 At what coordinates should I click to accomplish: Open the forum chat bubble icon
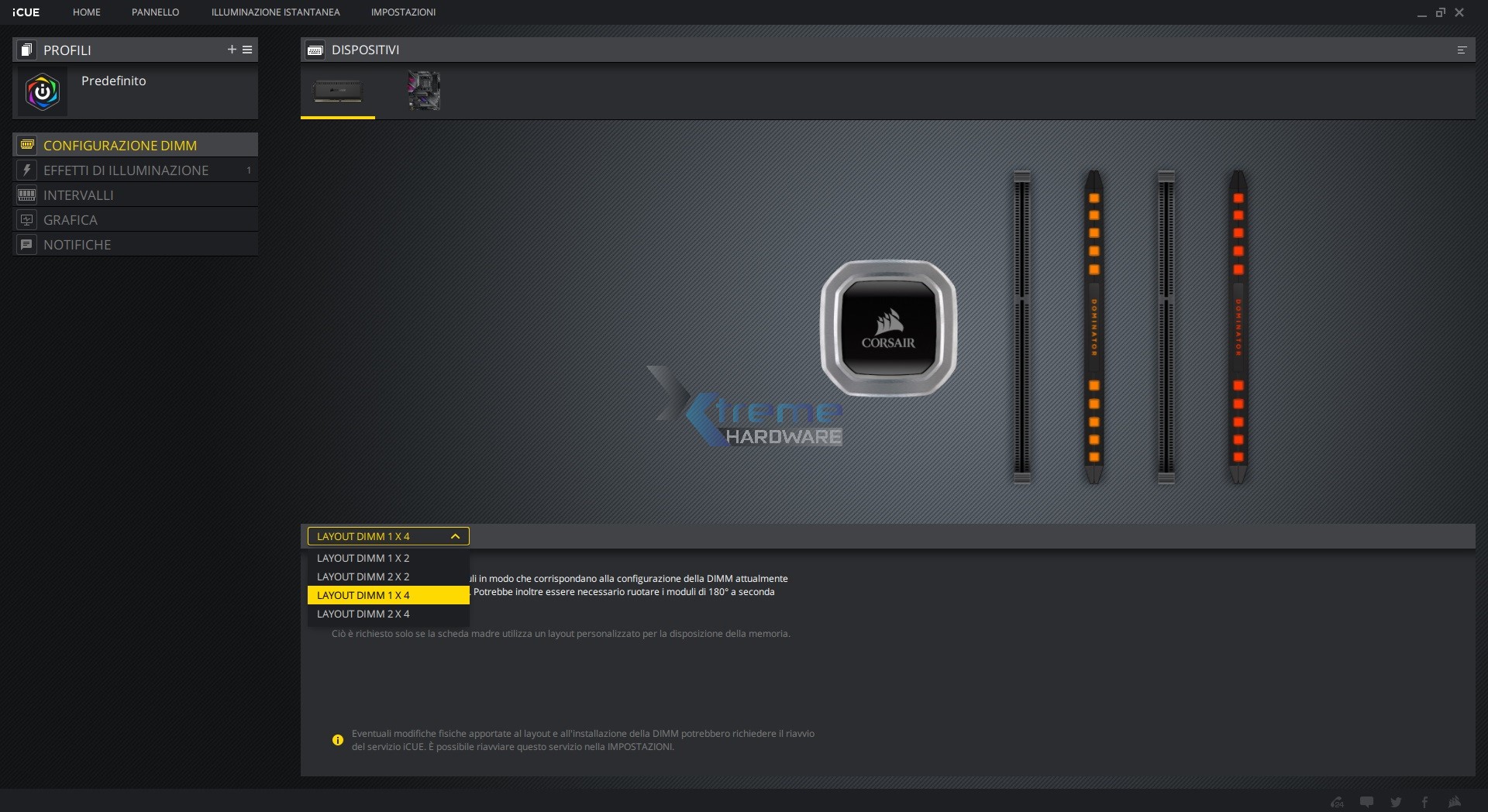(x=1366, y=802)
